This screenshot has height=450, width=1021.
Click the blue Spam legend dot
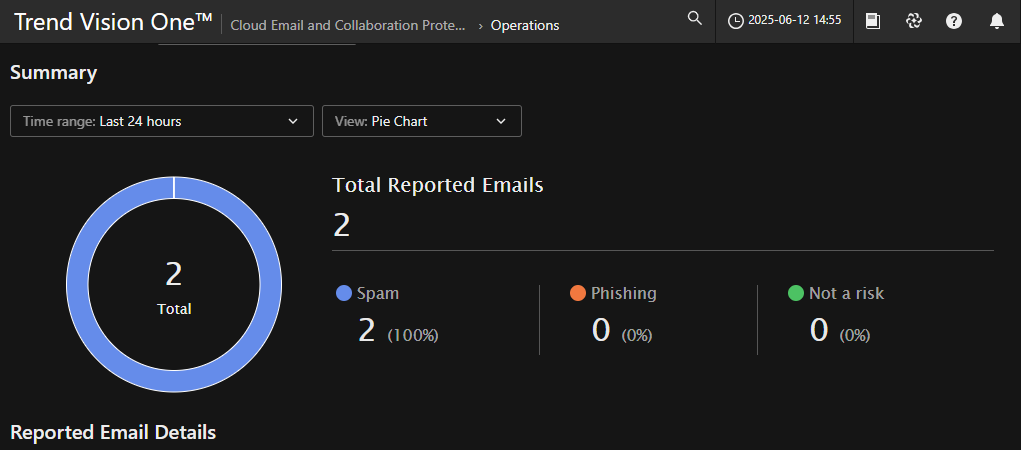(344, 293)
